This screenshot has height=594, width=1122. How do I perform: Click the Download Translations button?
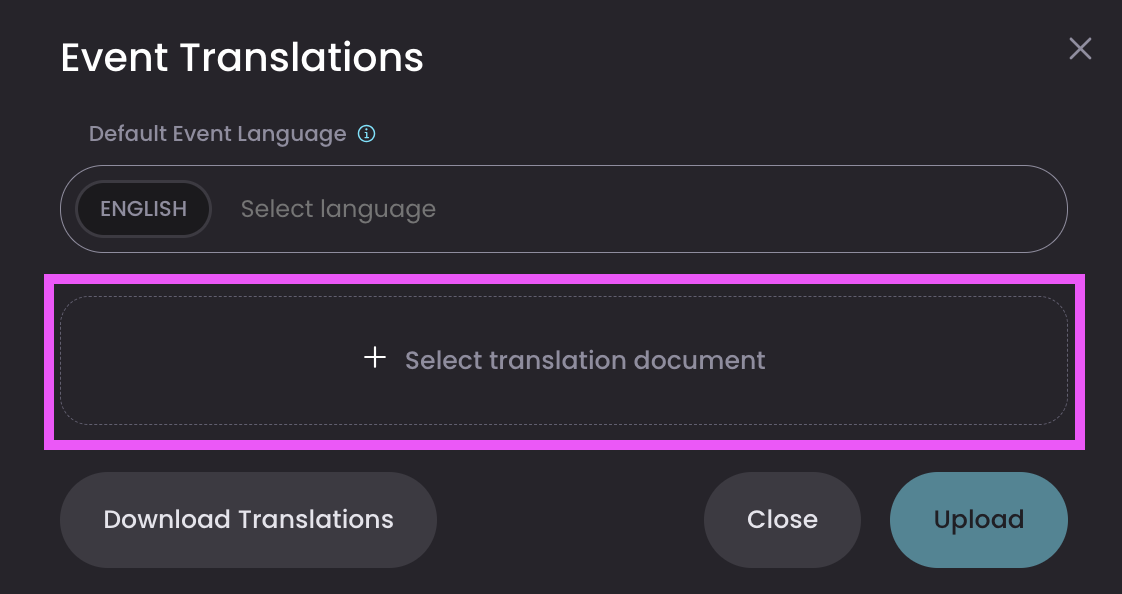coord(248,520)
